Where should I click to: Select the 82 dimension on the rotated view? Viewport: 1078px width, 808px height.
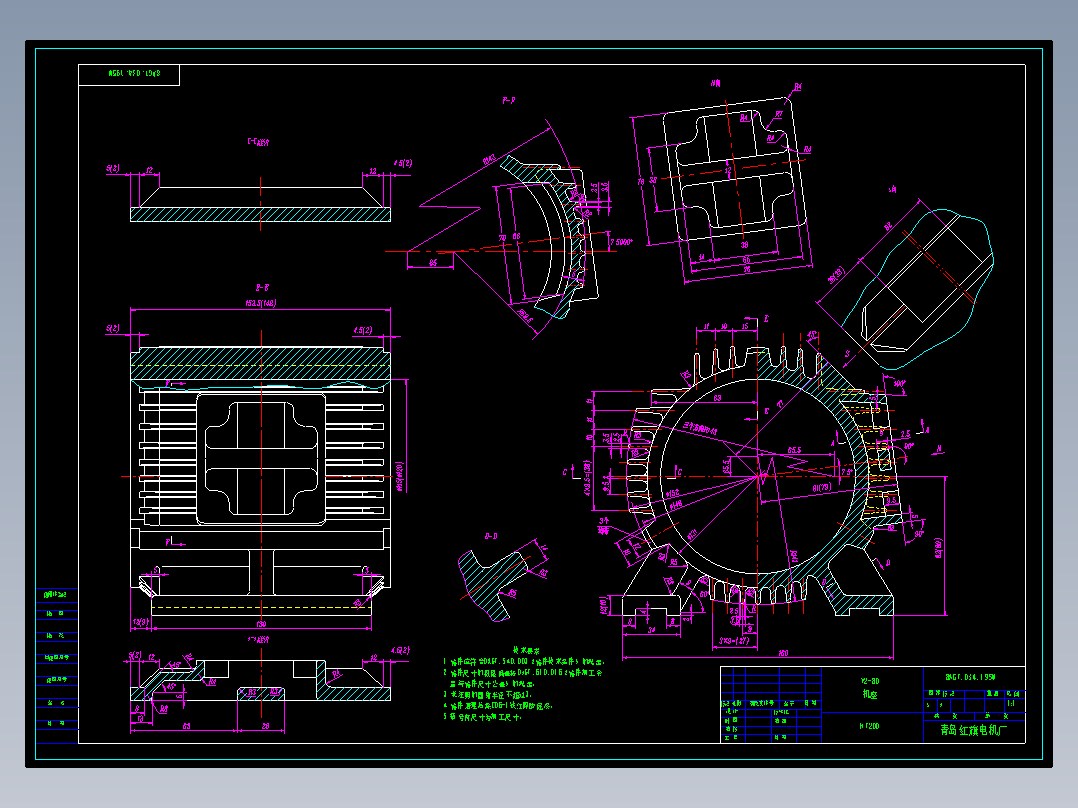point(888,226)
